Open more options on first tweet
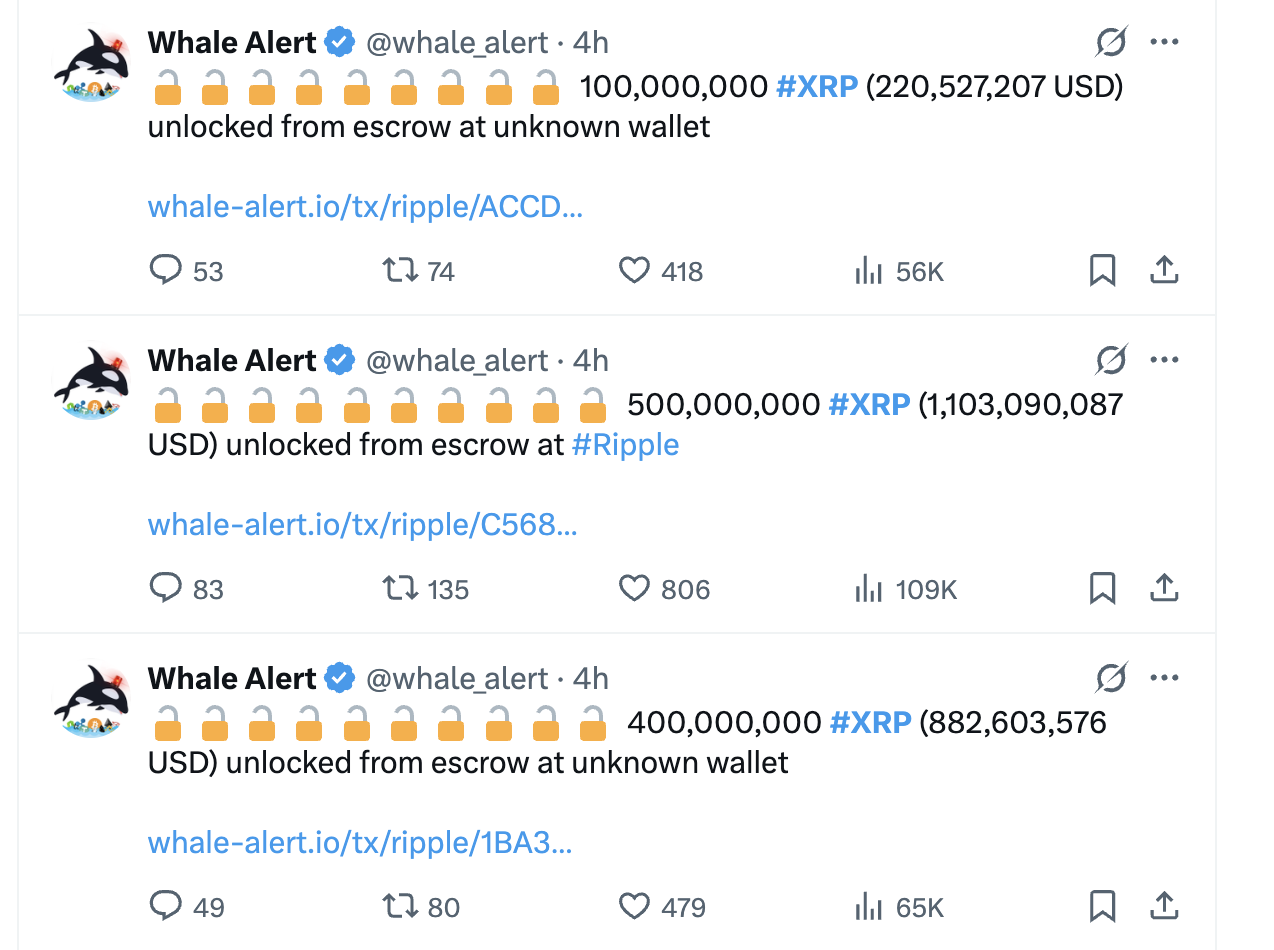This screenshot has height=950, width=1274. pos(1165,42)
